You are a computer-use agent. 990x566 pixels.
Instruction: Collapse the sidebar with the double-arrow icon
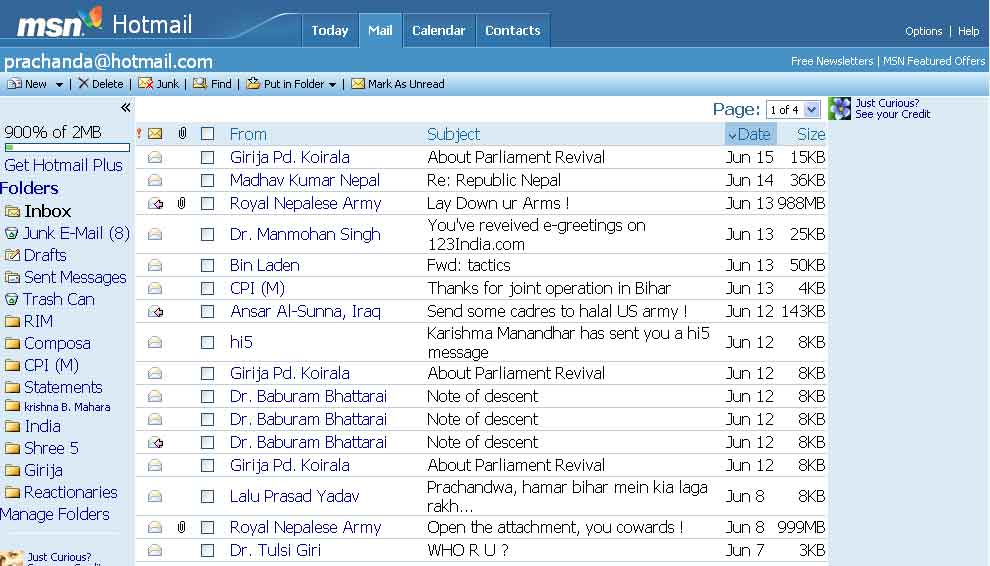point(125,108)
